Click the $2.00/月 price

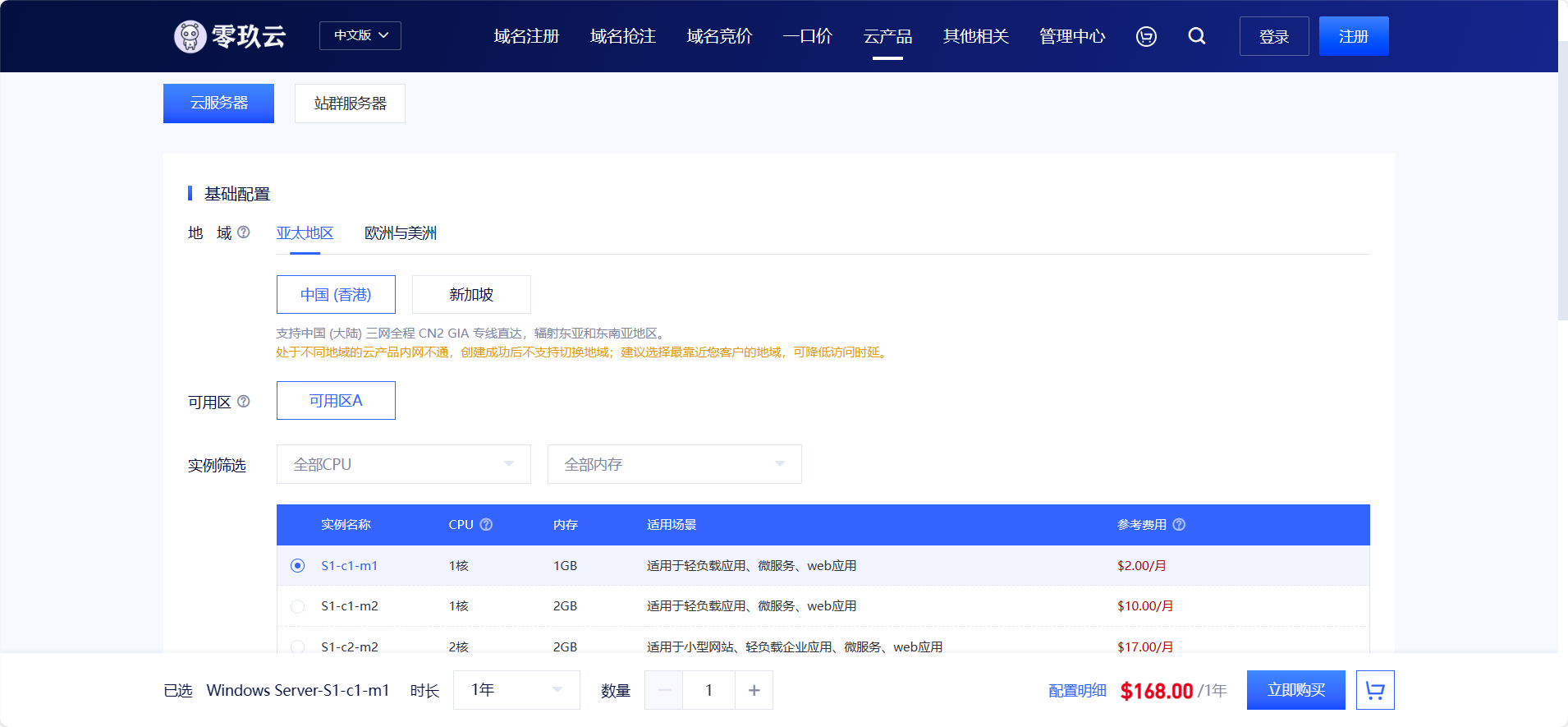1142,565
